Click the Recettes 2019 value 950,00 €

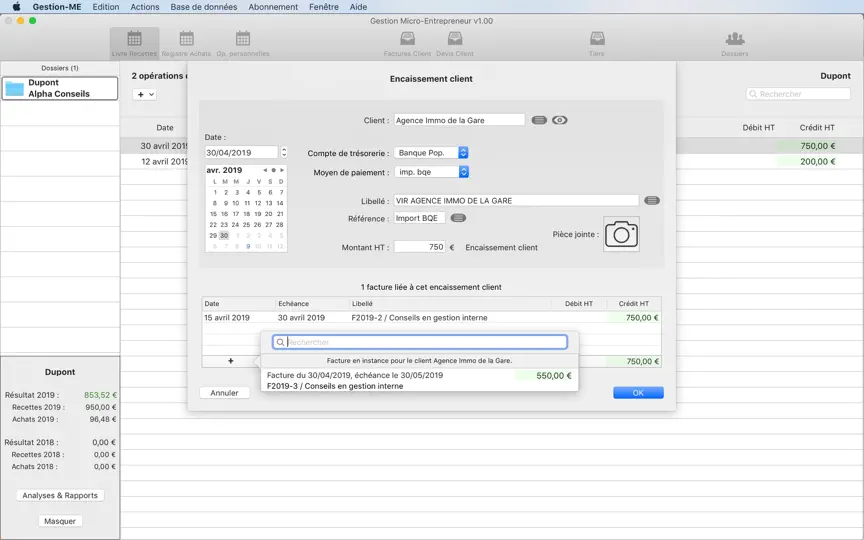click(100, 407)
